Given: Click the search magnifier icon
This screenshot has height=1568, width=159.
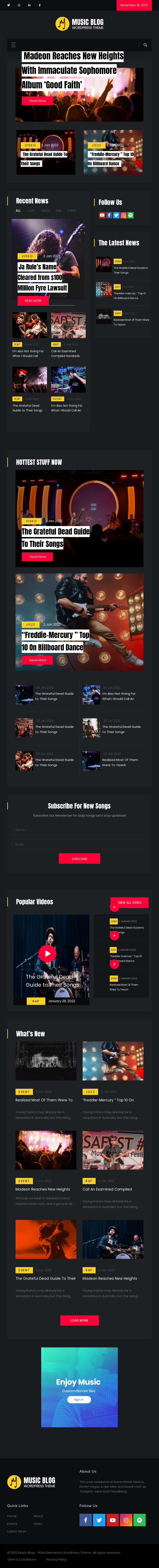Looking at the screenshot, I should click(x=145, y=44).
